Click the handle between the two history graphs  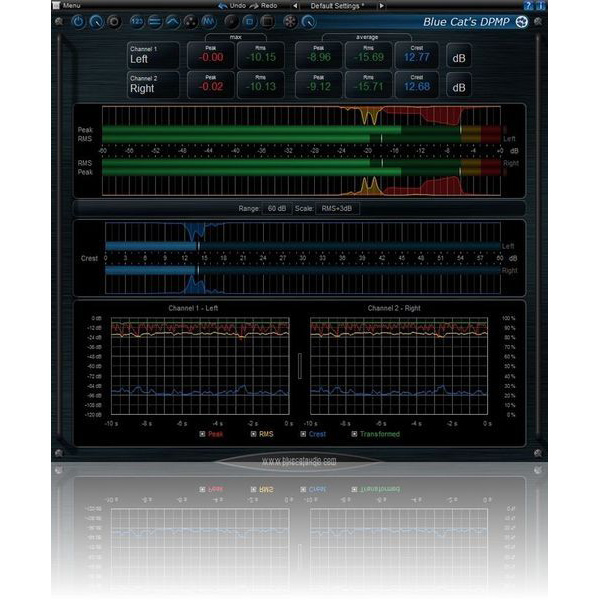tap(300, 366)
